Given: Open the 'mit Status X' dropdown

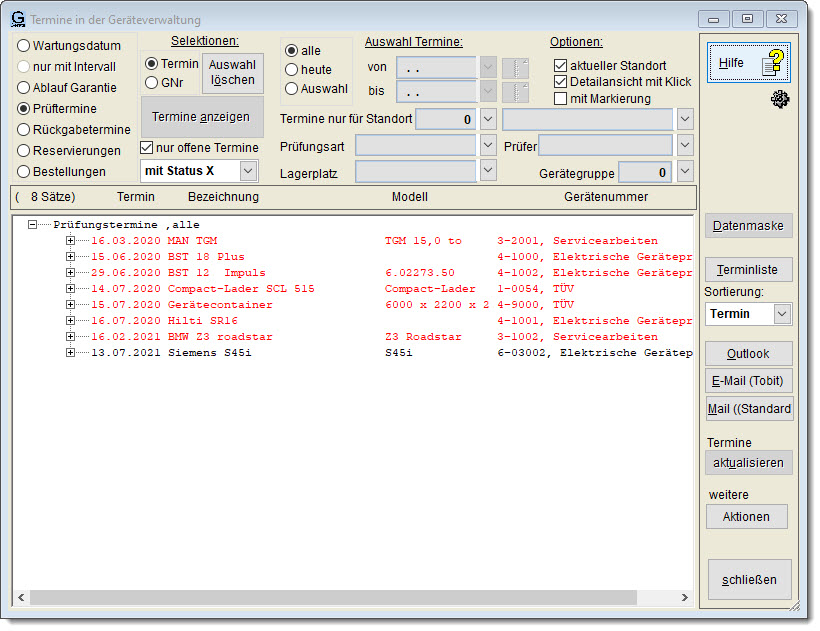Looking at the screenshot, I should 248,171.
